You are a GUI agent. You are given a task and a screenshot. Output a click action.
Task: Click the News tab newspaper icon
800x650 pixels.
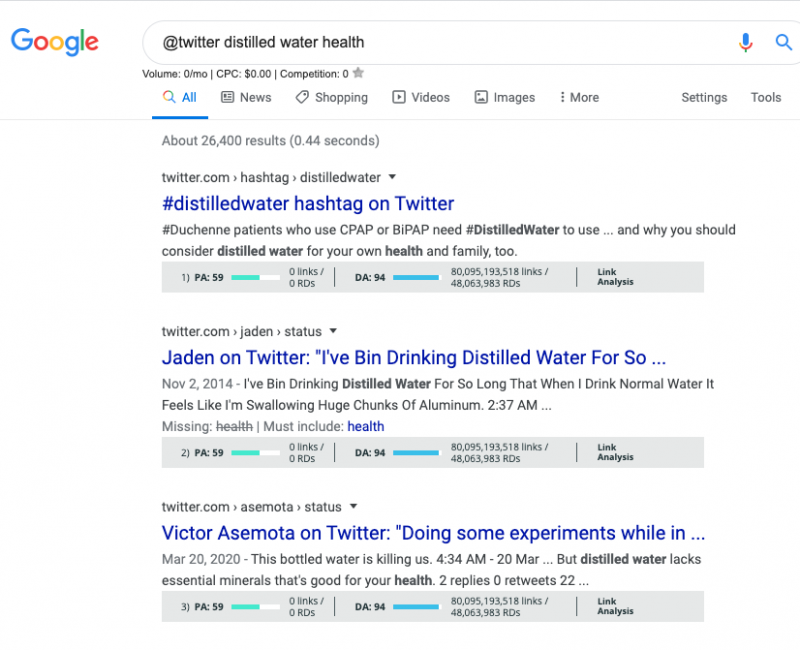pos(228,97)
